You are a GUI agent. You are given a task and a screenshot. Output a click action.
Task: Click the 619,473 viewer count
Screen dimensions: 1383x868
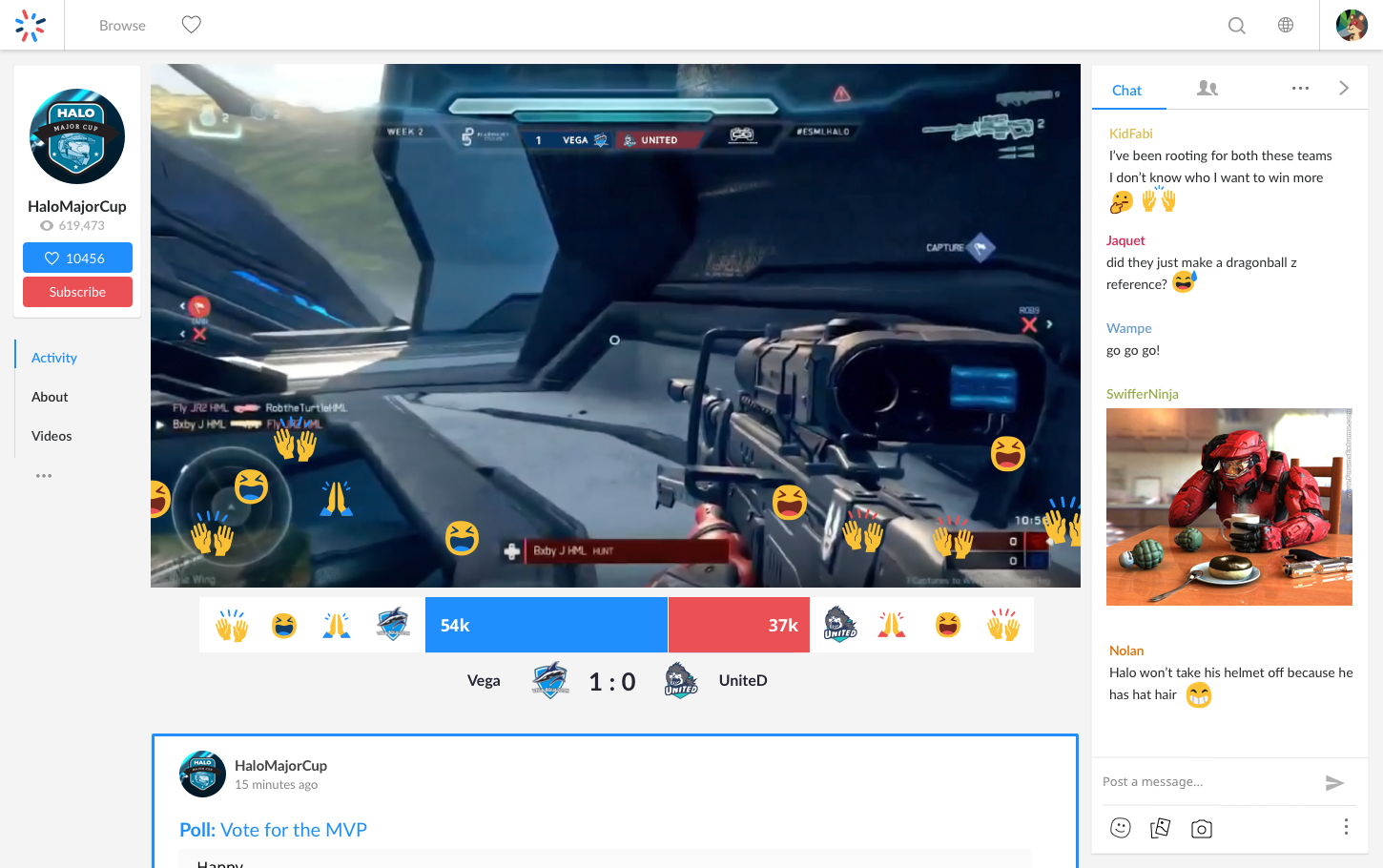pos(73,226)
